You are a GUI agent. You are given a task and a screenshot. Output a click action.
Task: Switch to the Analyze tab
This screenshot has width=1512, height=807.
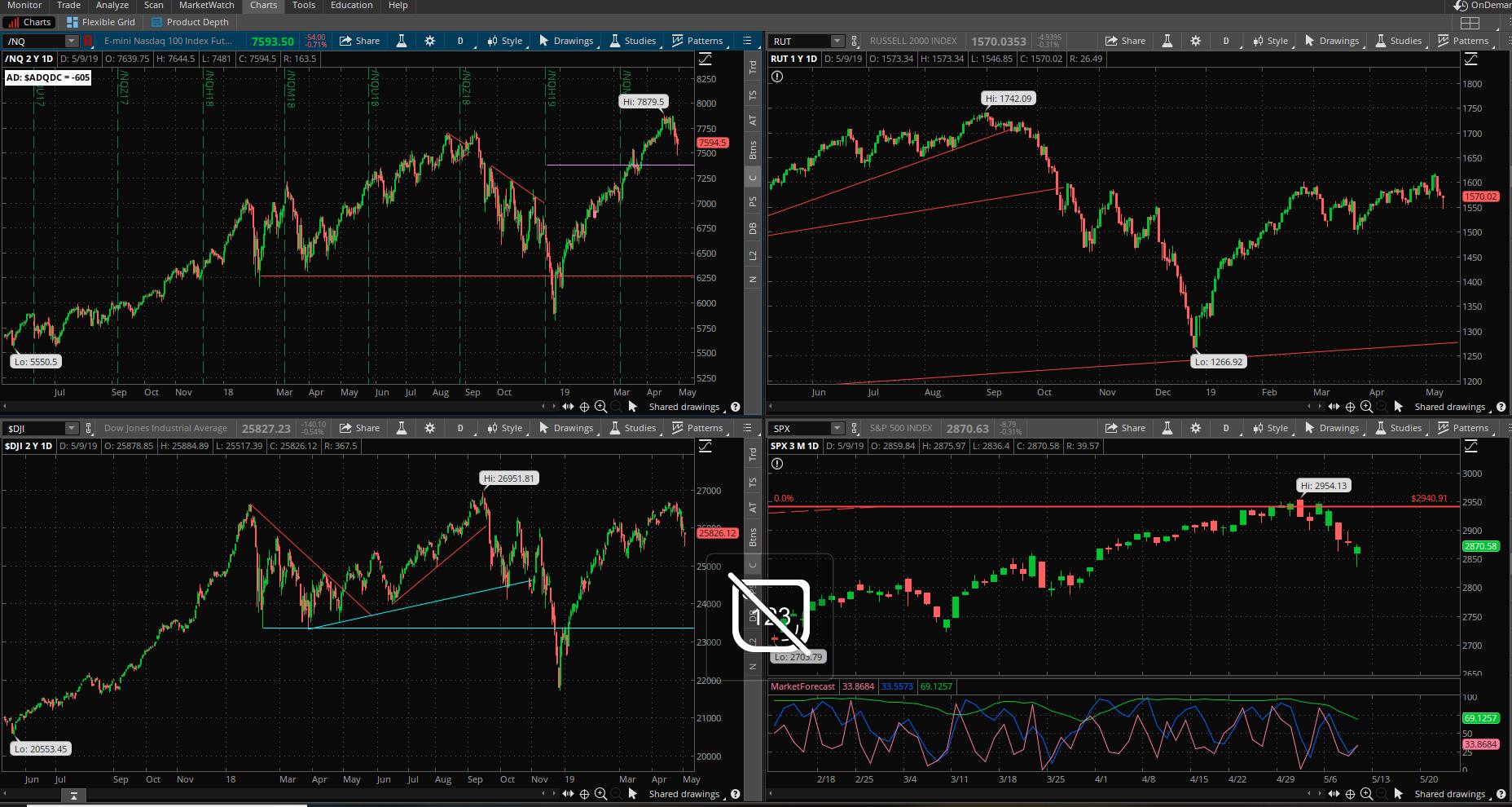pyautogui.click(x=112, y=5)
